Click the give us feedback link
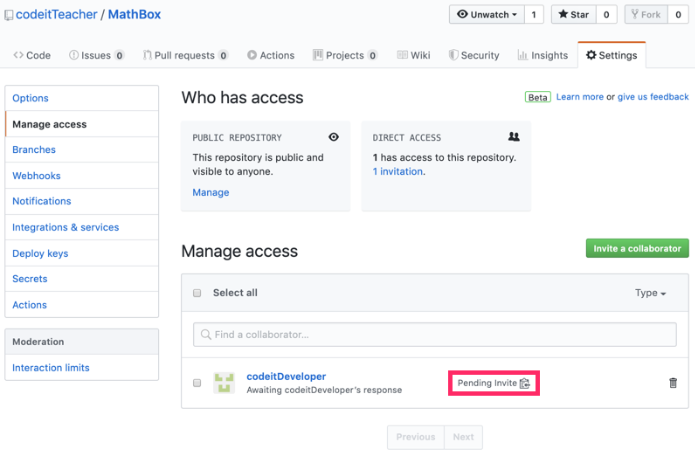The height and width of the screenshot is (455, 695). (x=653, y=97)
